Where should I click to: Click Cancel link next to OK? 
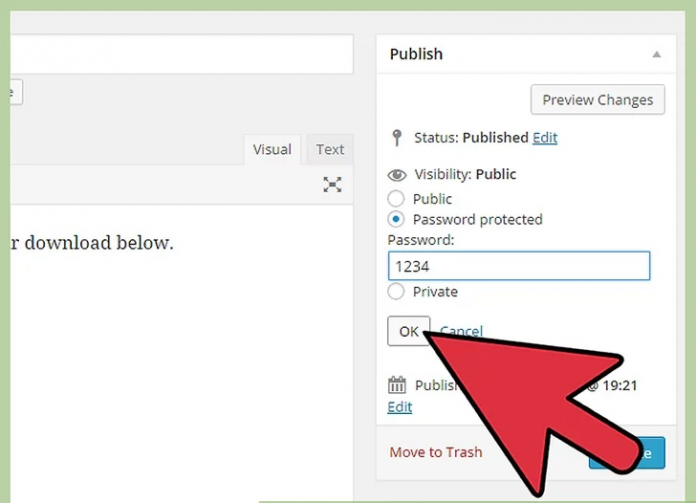tap(461, 331)
